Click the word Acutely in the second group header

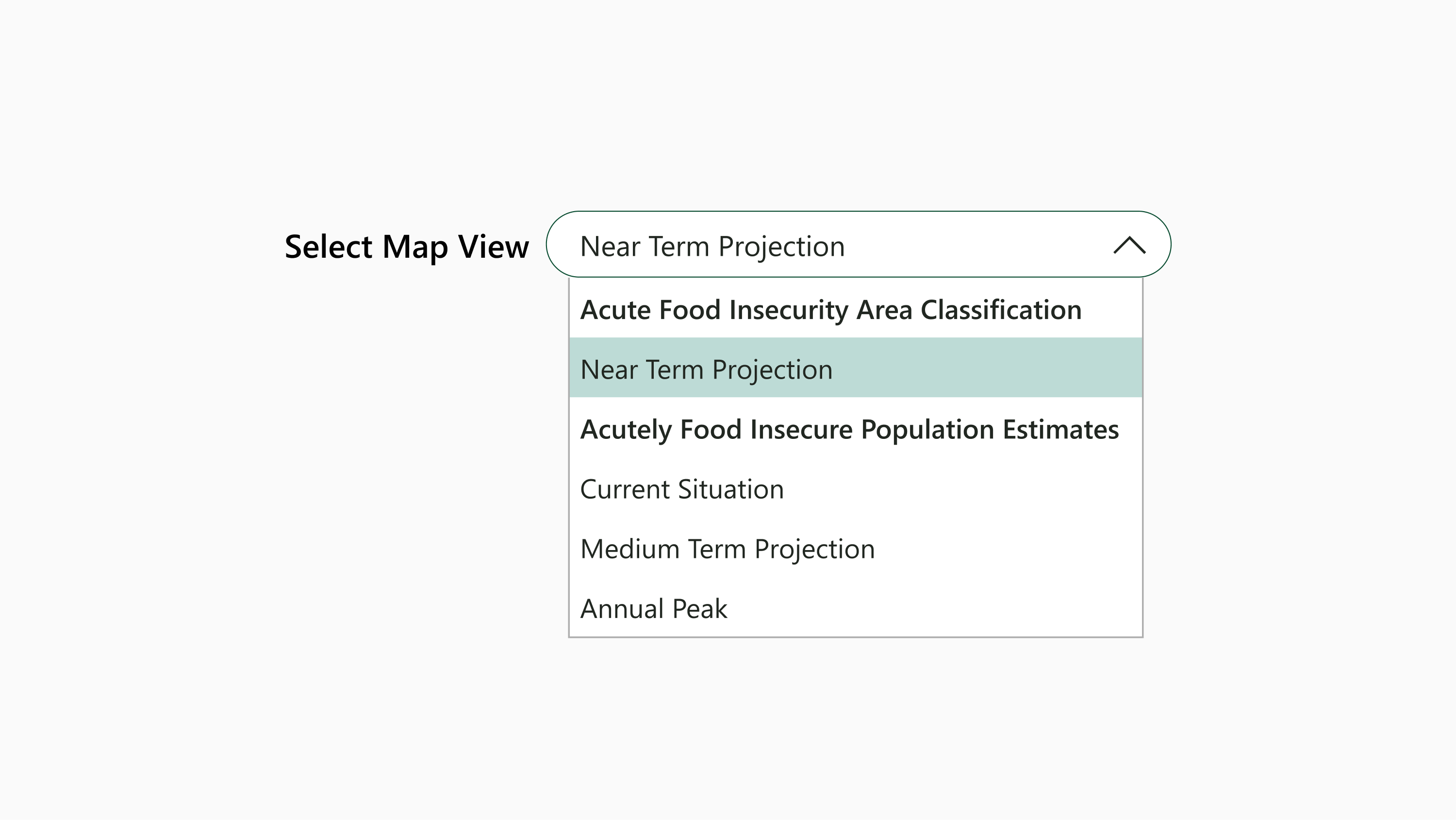tap(627, 429)
